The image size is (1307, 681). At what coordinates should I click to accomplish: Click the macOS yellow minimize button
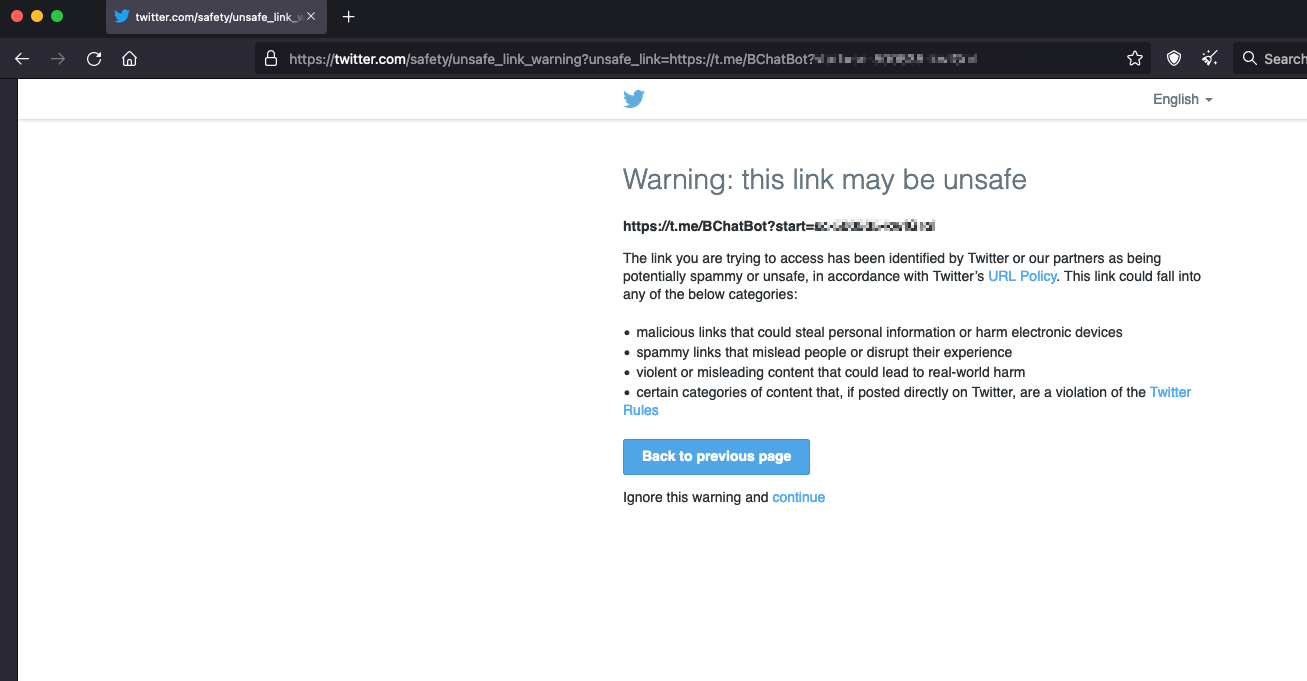tap(37, 16)
